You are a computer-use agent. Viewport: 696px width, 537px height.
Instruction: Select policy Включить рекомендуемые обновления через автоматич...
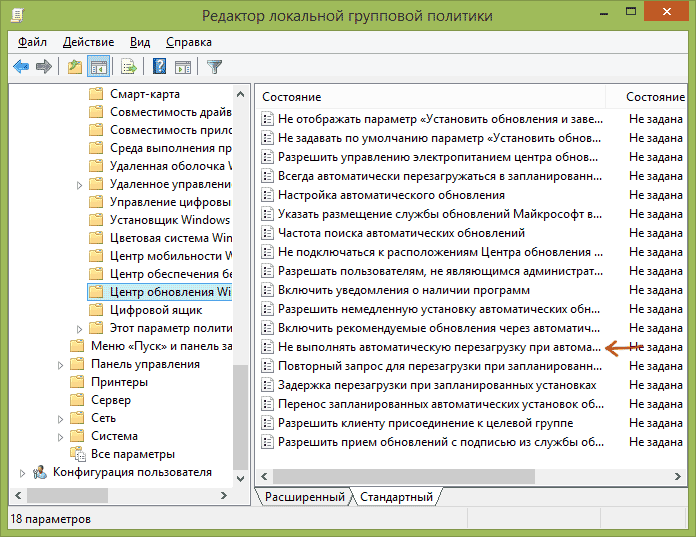pos(439,328)
